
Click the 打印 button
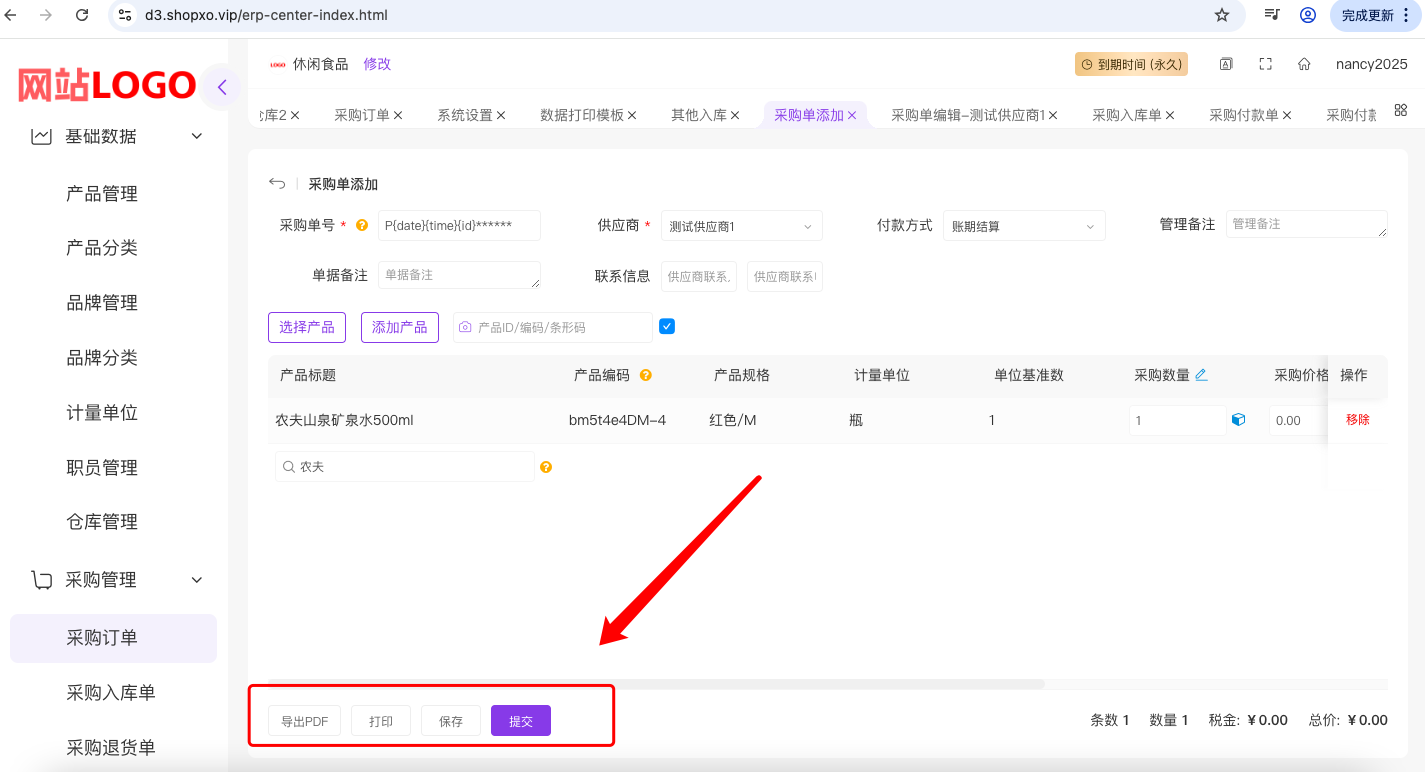(x=381, y=721)
